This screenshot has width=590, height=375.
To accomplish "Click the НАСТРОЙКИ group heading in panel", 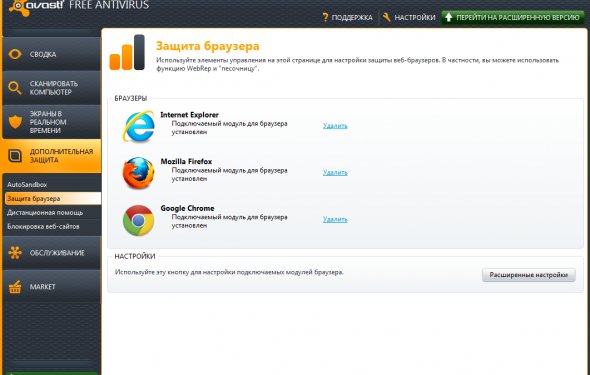I will (135, 256).
